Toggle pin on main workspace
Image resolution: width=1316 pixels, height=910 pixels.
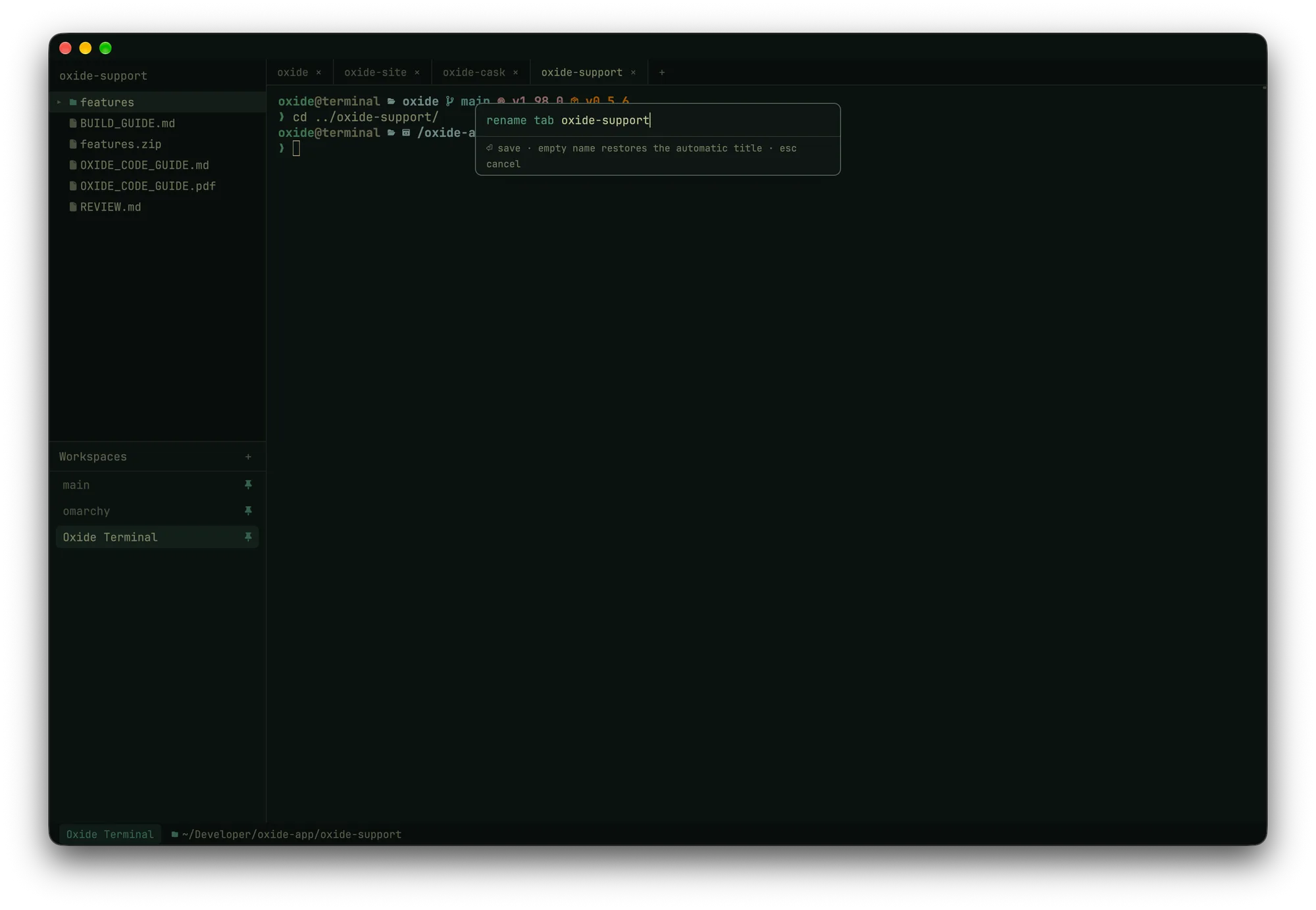248,485
